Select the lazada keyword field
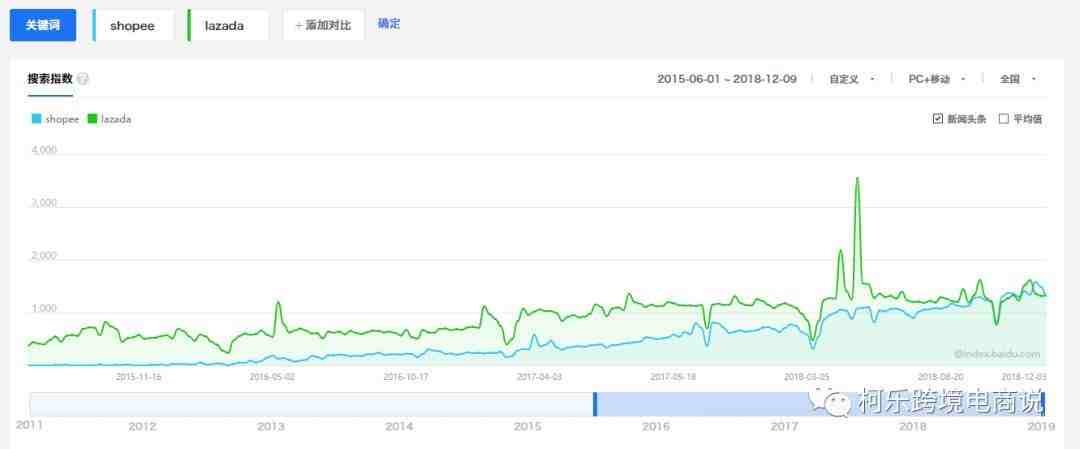Screen dimensions: 1080x449 pyautogui.click(x=227, y=25)
